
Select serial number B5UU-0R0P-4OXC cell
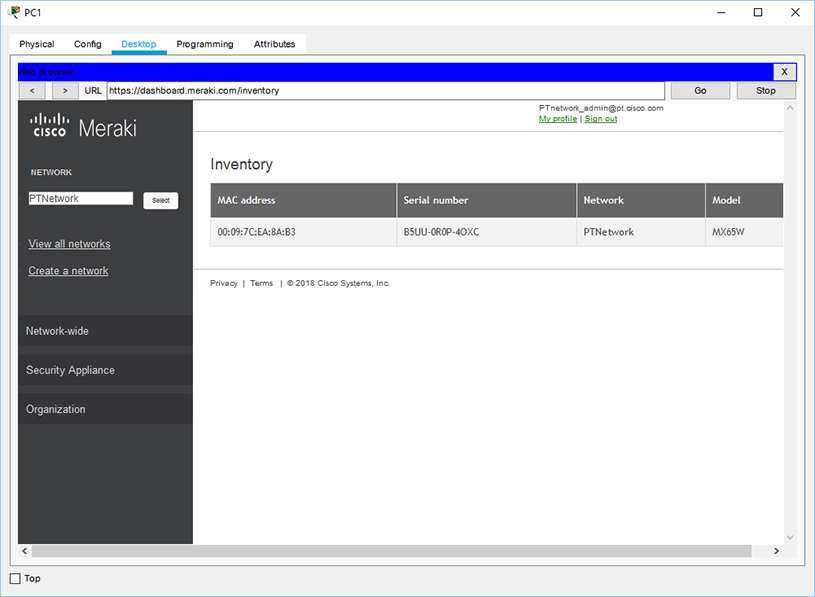(487, 232)
